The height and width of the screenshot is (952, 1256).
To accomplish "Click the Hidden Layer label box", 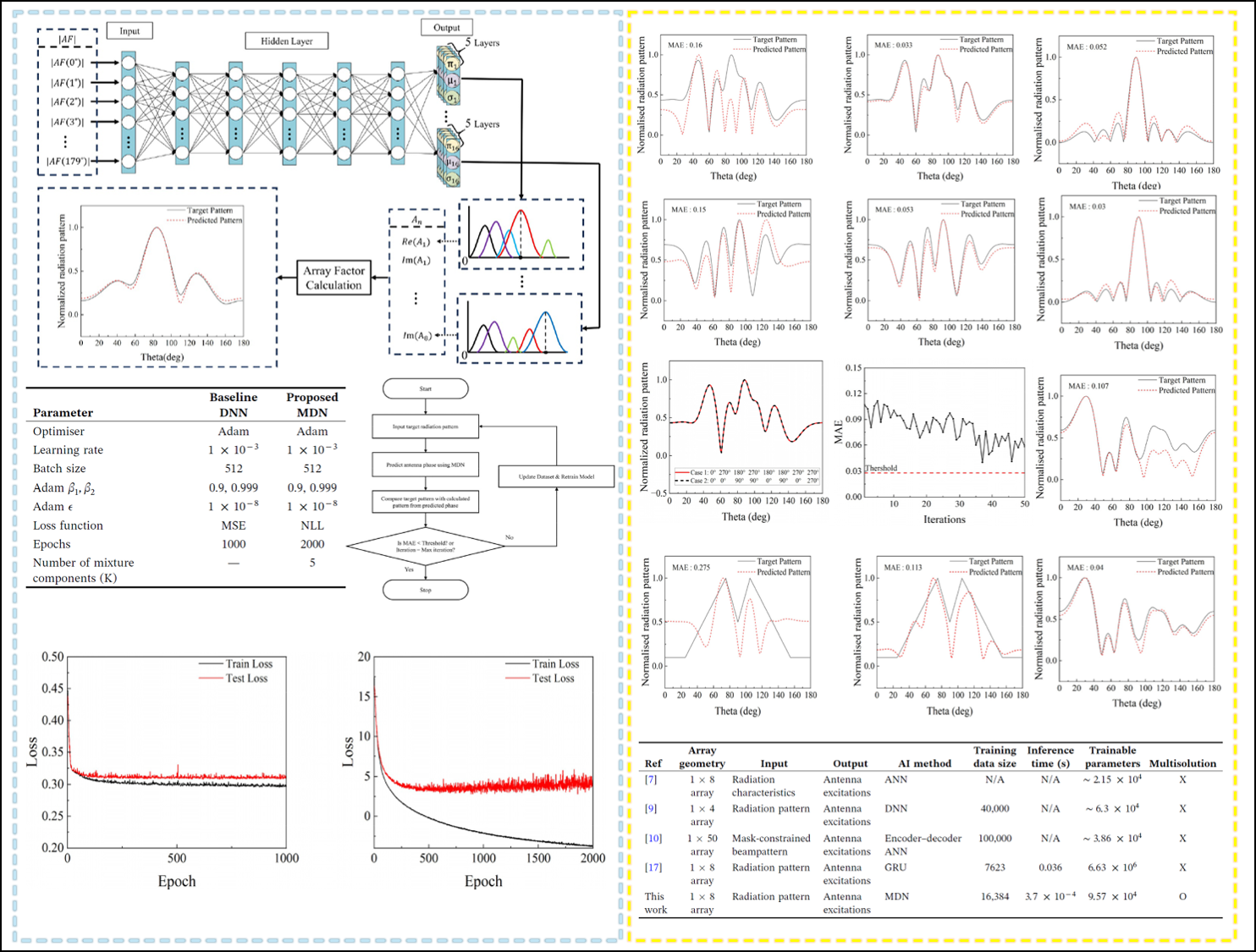I will point(287,41).
